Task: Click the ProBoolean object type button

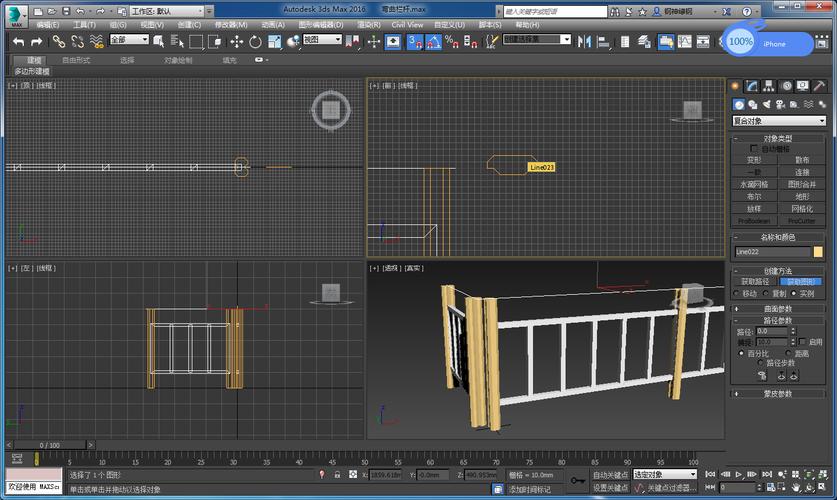Action: [755, 221]
